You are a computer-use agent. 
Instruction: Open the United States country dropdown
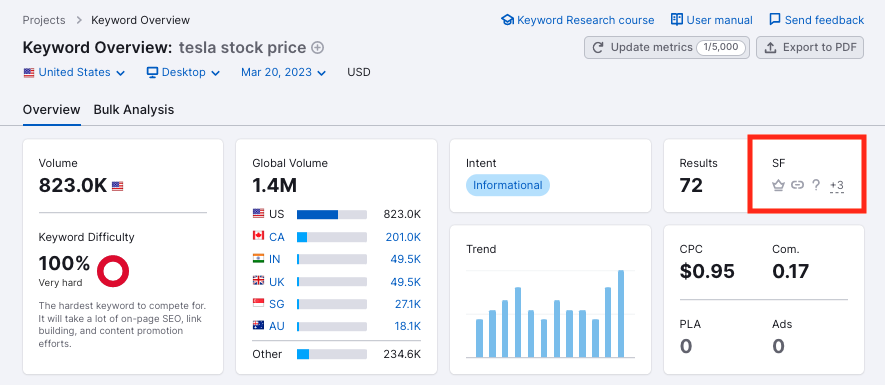[74, 72]
